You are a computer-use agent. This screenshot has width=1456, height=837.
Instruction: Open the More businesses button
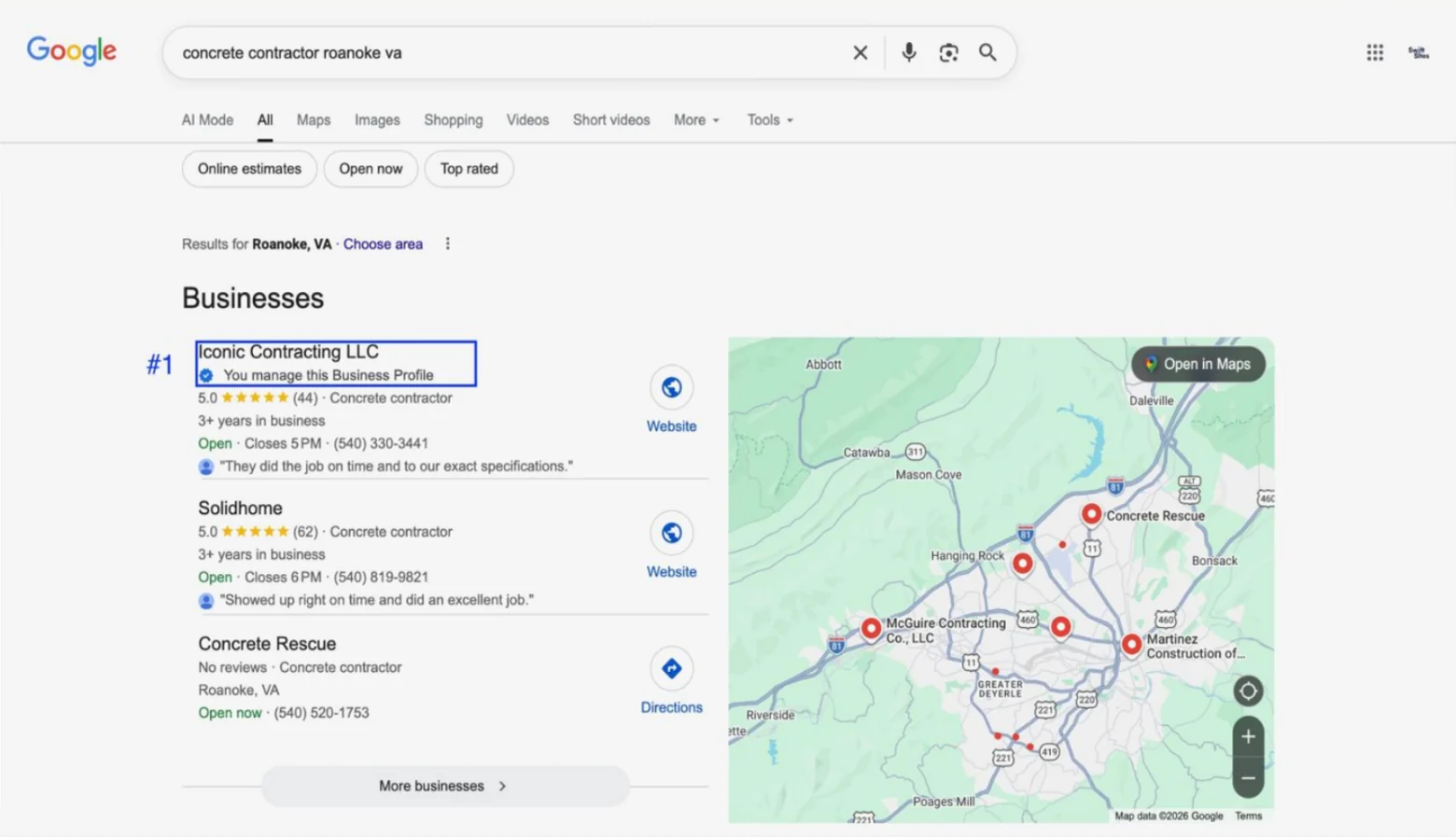pyautogui.click(x=445, y=786)
